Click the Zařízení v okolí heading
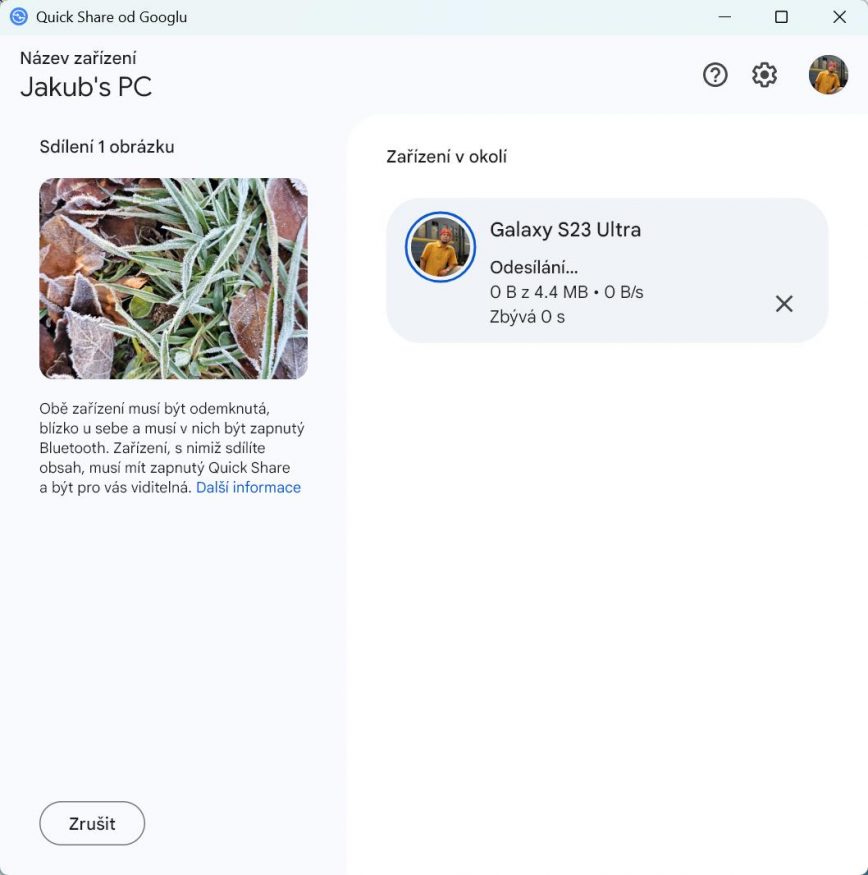Screen dimensions: 868x875 447,156
